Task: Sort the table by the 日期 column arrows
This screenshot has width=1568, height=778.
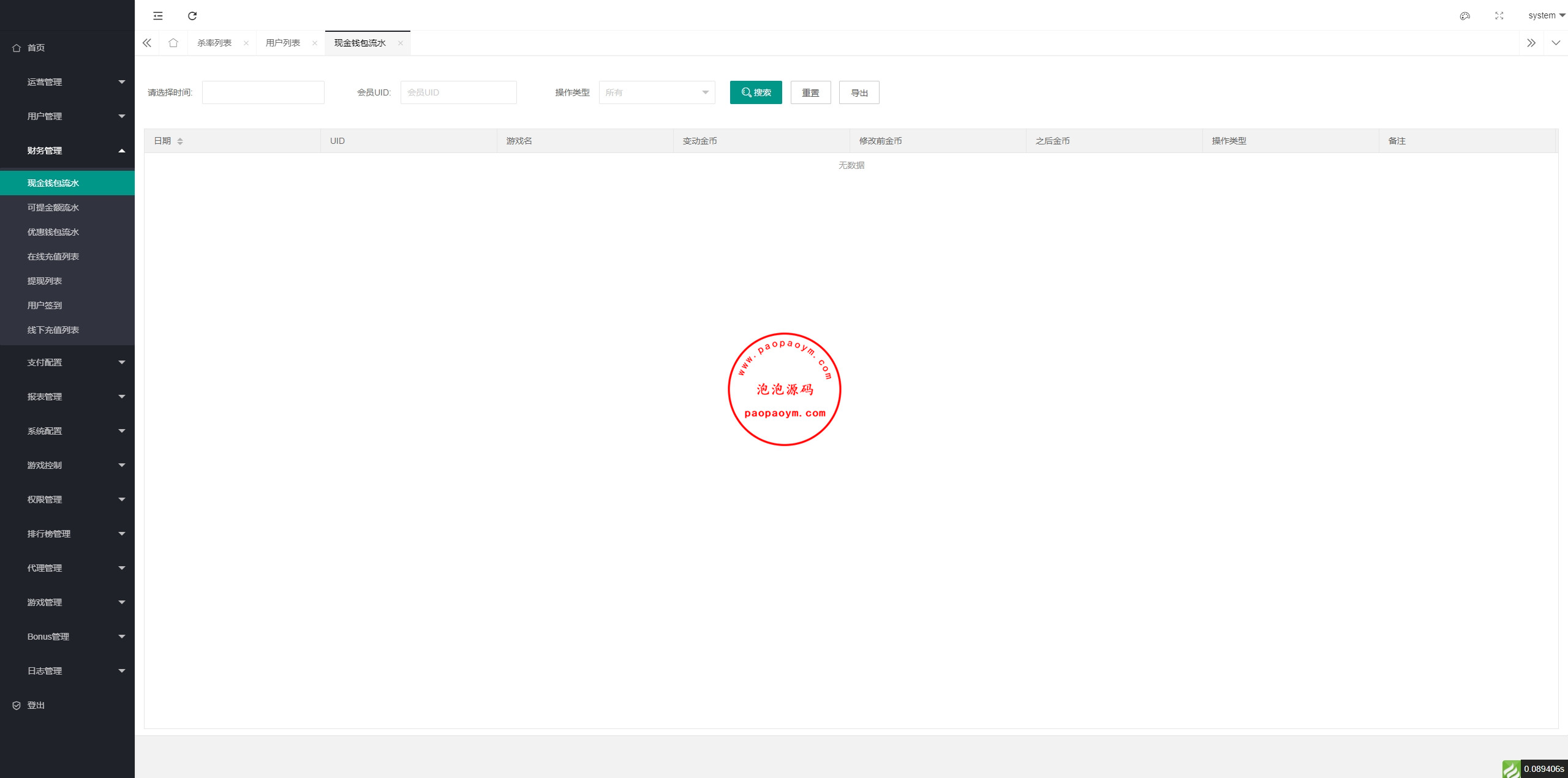Action: (180, 141)
